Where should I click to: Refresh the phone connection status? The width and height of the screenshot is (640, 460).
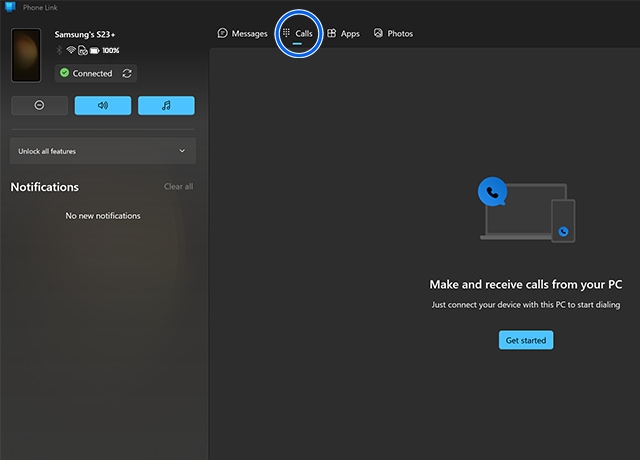pyautogui.click(x=127, y=73)
